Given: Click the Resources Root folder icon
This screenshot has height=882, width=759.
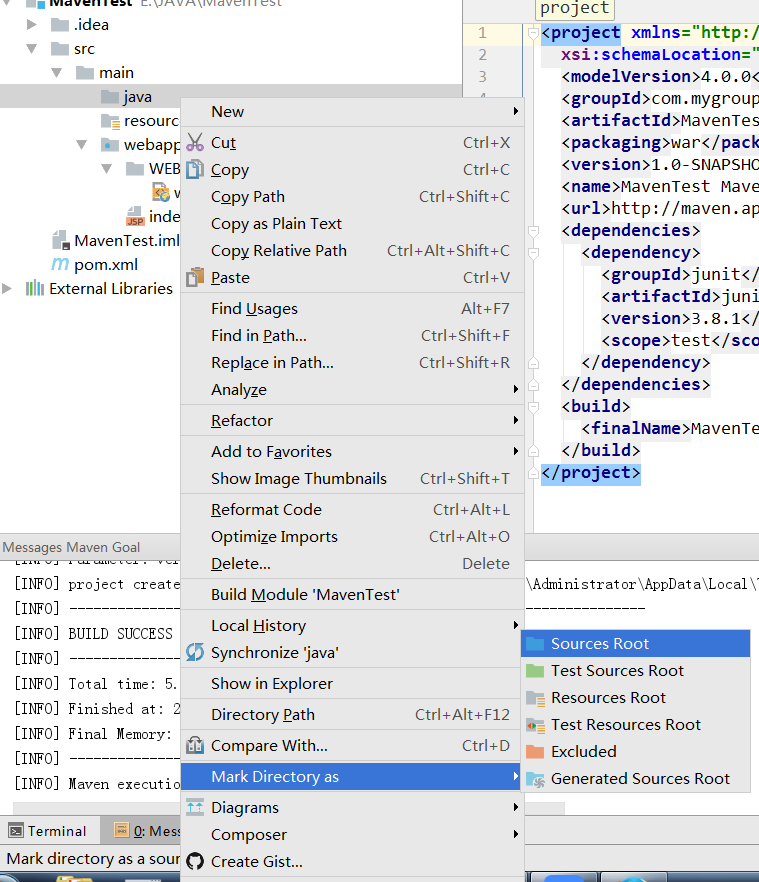Looking at the screenshot, I should [x=536, y=698].
